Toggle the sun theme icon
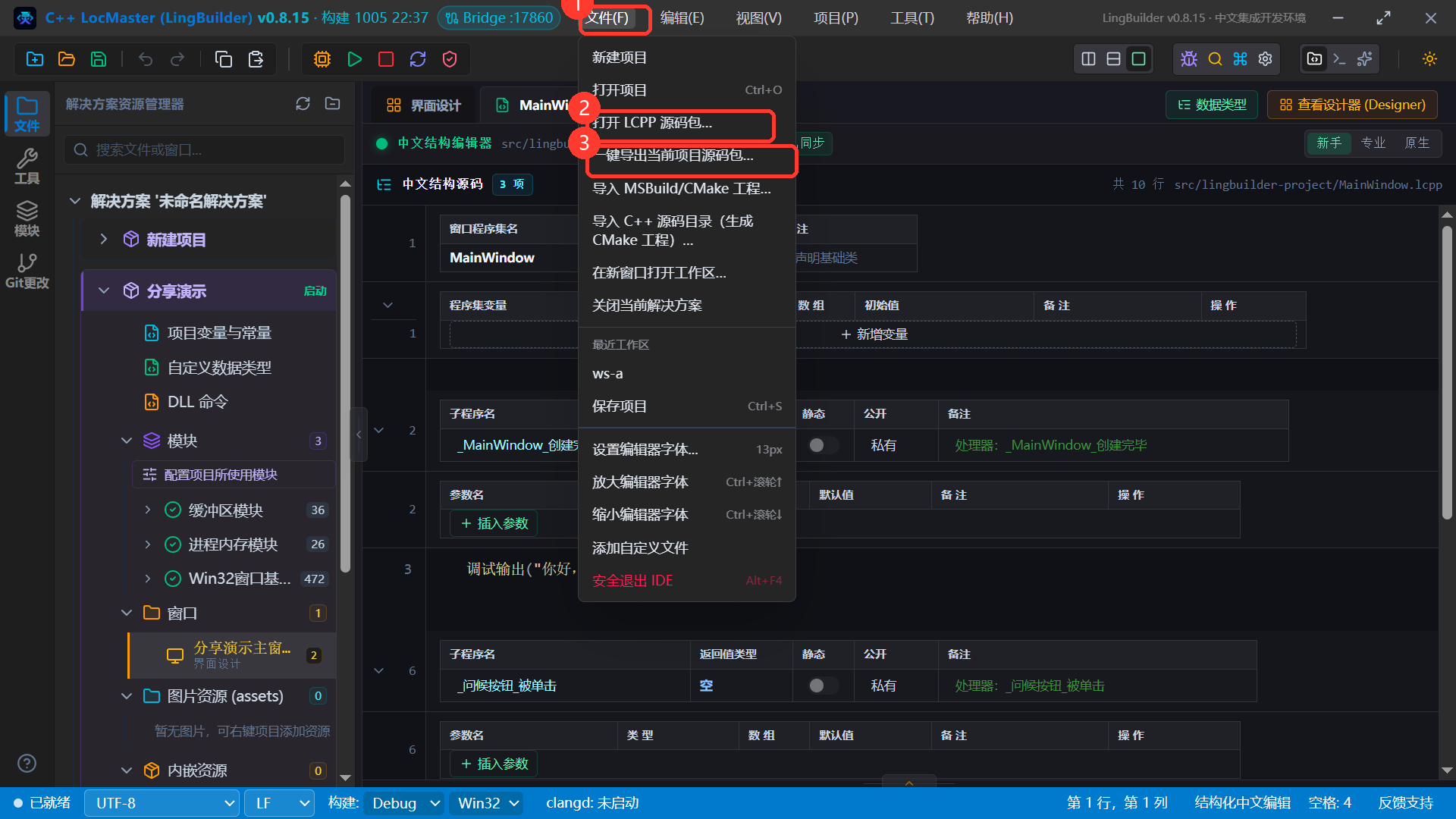Screen dimensions: 1456x819 click(1429, 59)
